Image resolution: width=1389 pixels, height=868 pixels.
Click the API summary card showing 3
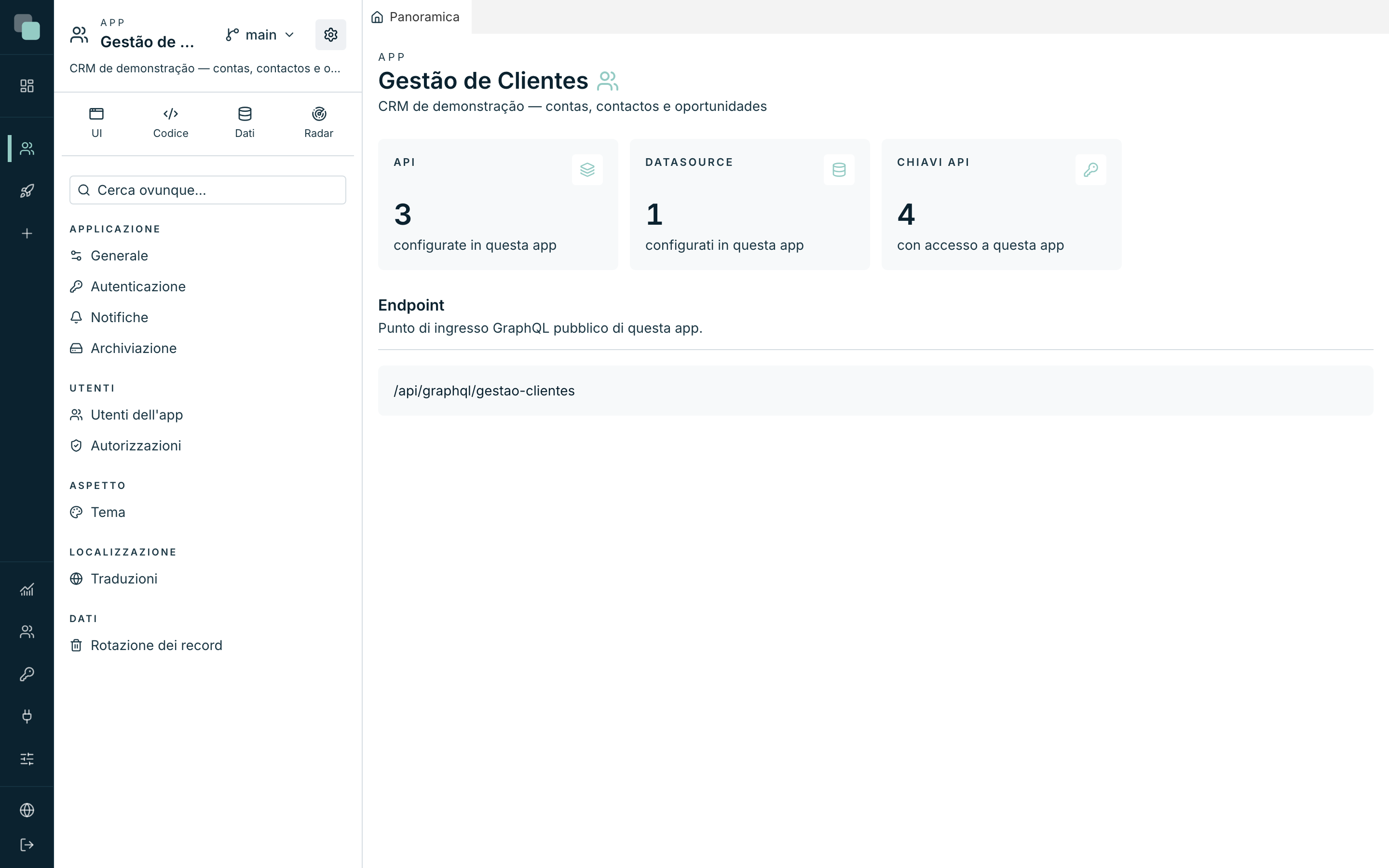[x=498, y=204]
